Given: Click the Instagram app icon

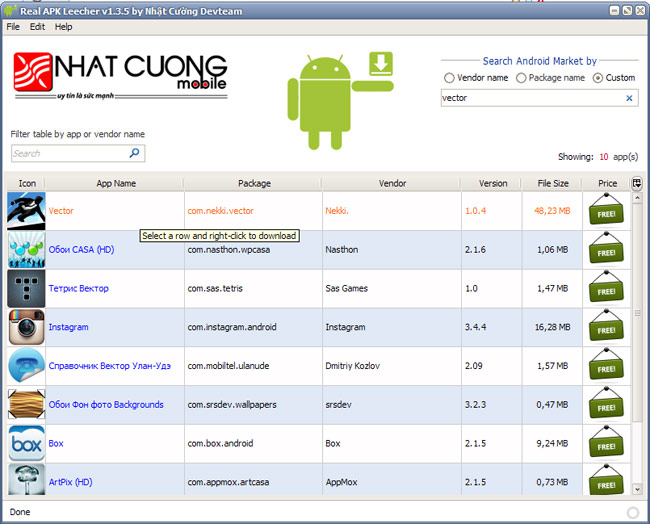Looking at the screenshot, I should click(x=26, y=327).
